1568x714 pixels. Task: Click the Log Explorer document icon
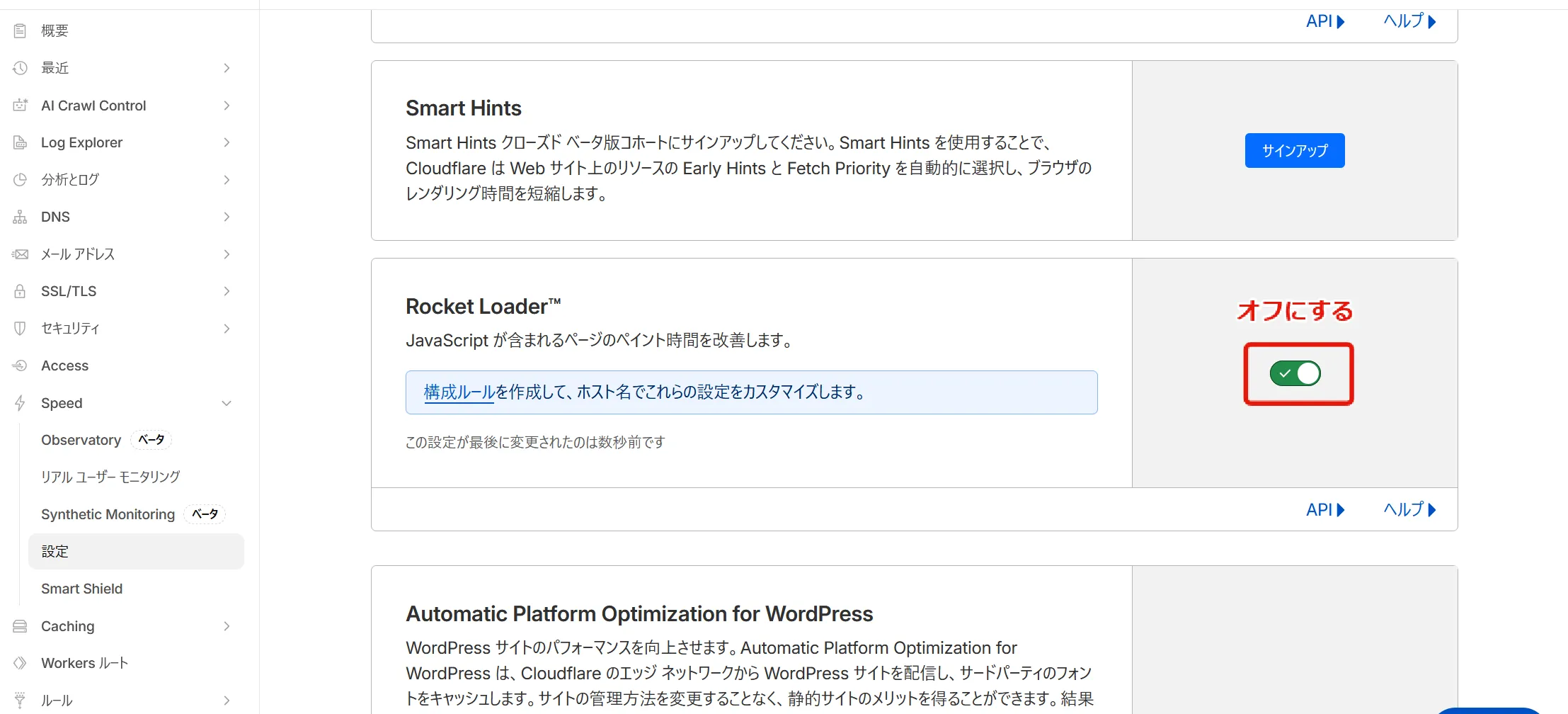point(20,142)
